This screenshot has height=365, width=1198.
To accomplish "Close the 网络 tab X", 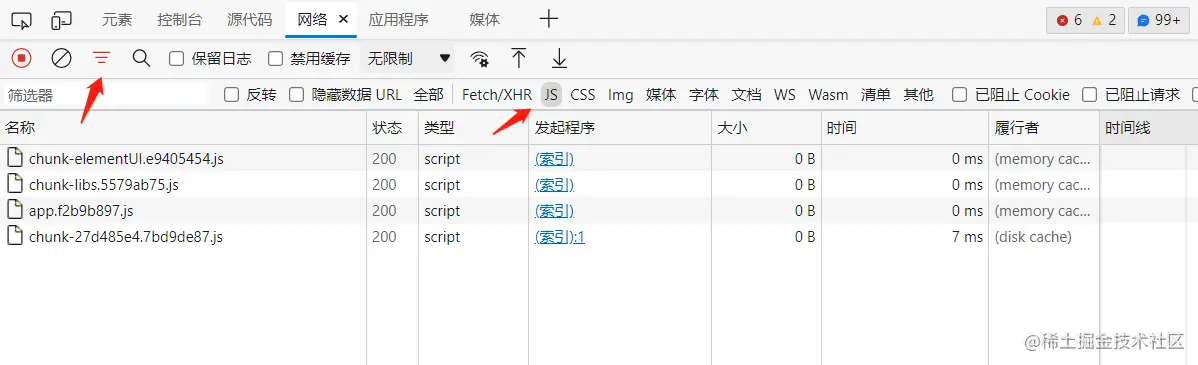I will [x=343, y=20].
